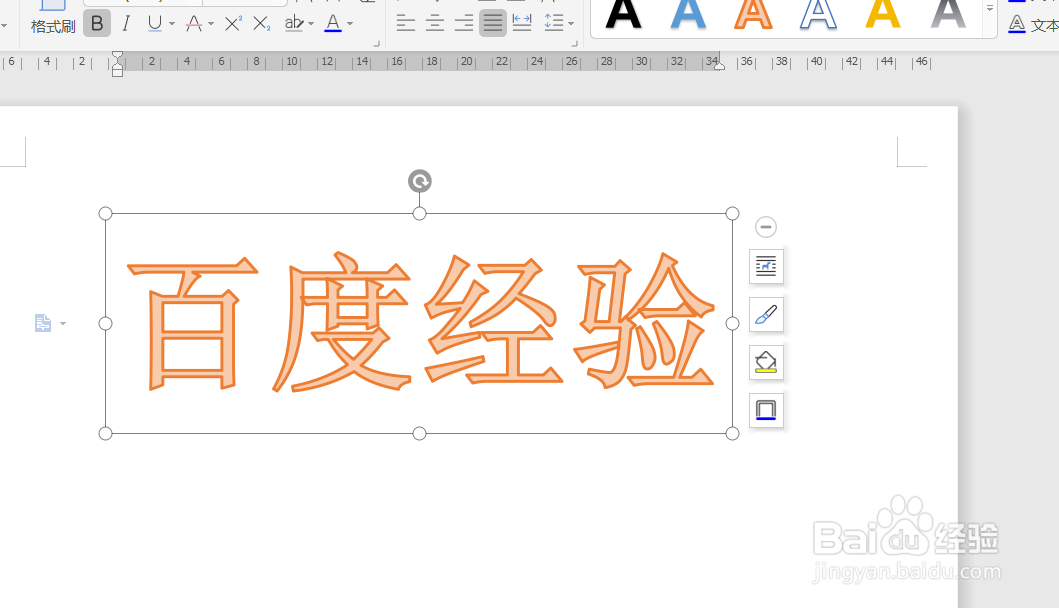Center align the text
The image size is (1059, 608).
(435, 24)
